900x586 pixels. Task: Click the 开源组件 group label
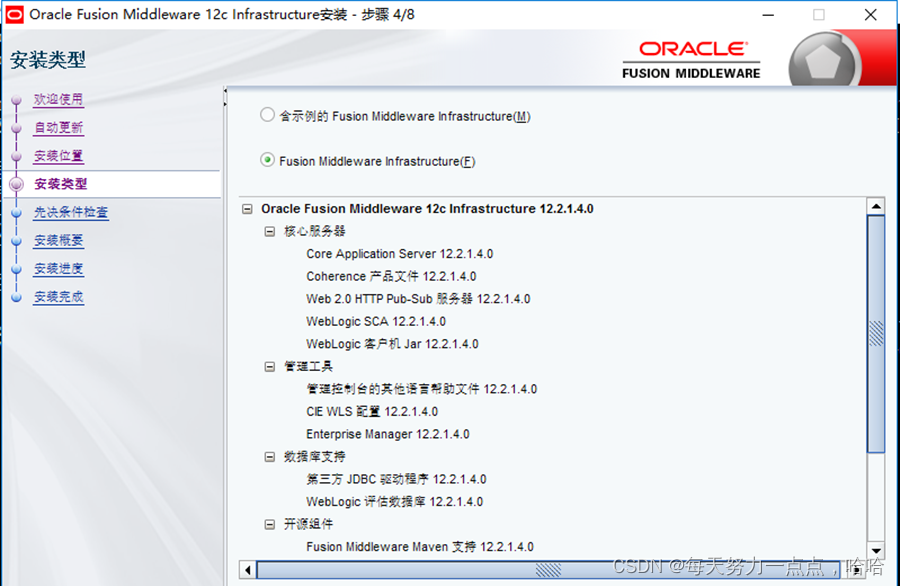click(x=308, y=524)
